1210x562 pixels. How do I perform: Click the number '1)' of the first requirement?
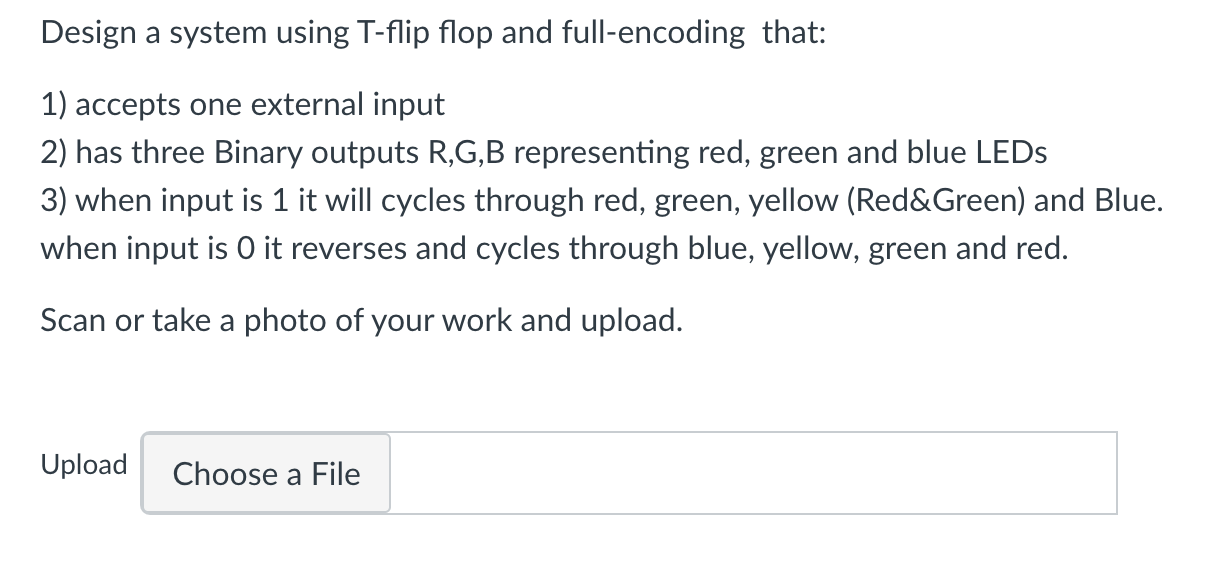55,105
